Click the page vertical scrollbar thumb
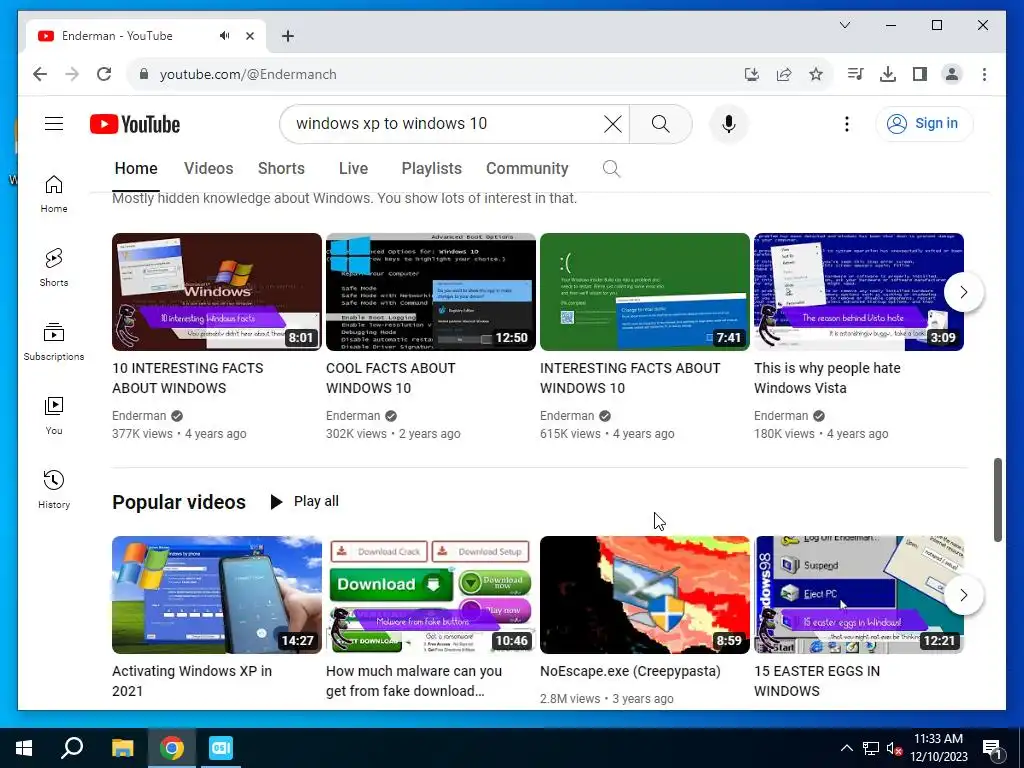The image size is (1024, 768). (x=997, y=500)
